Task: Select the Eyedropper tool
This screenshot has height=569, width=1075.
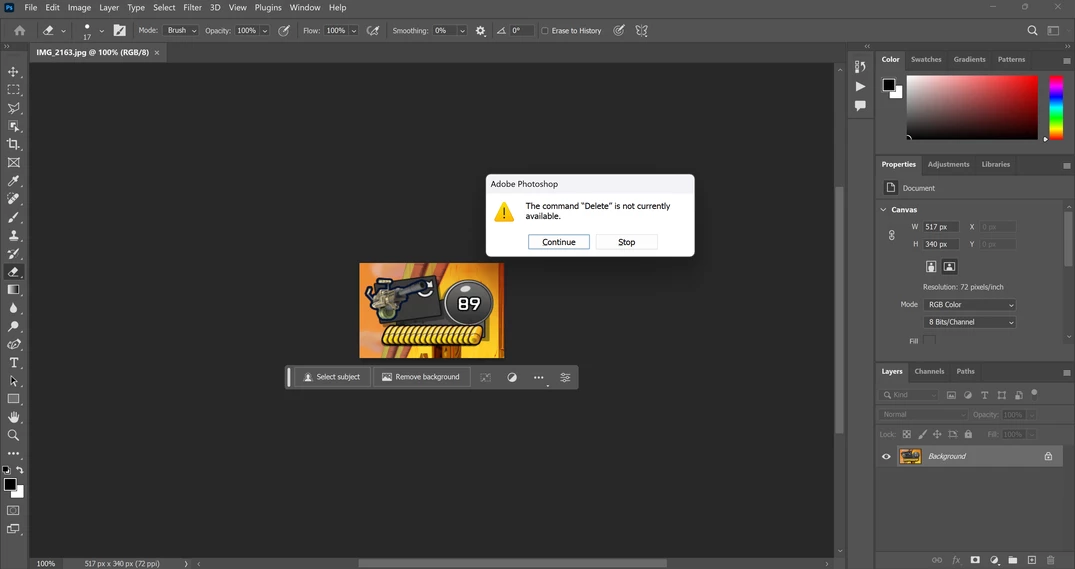Action: [14, 181]
